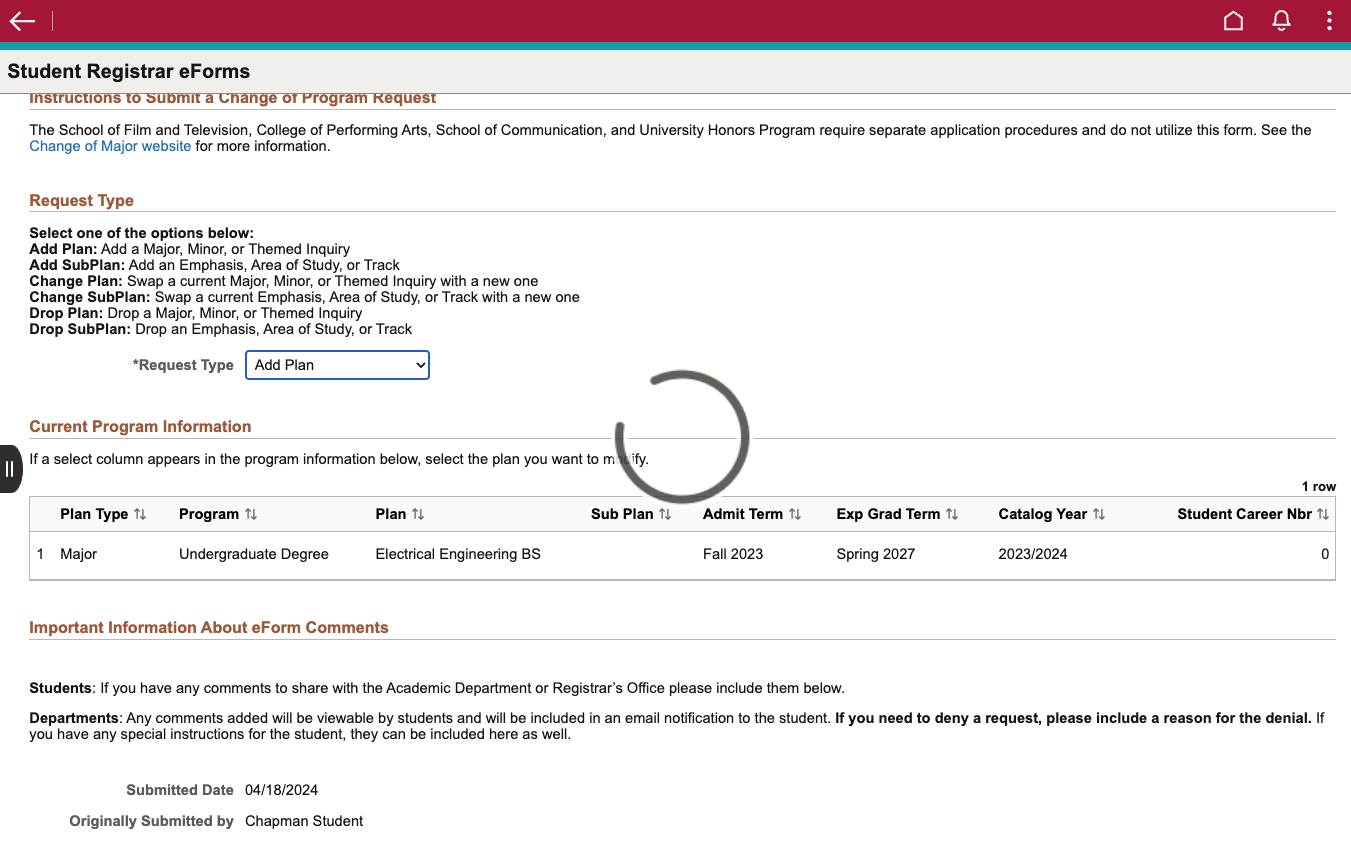Sort the table by the Plan column
Viewport: 1351px width, 846px height.
point(400,514)
